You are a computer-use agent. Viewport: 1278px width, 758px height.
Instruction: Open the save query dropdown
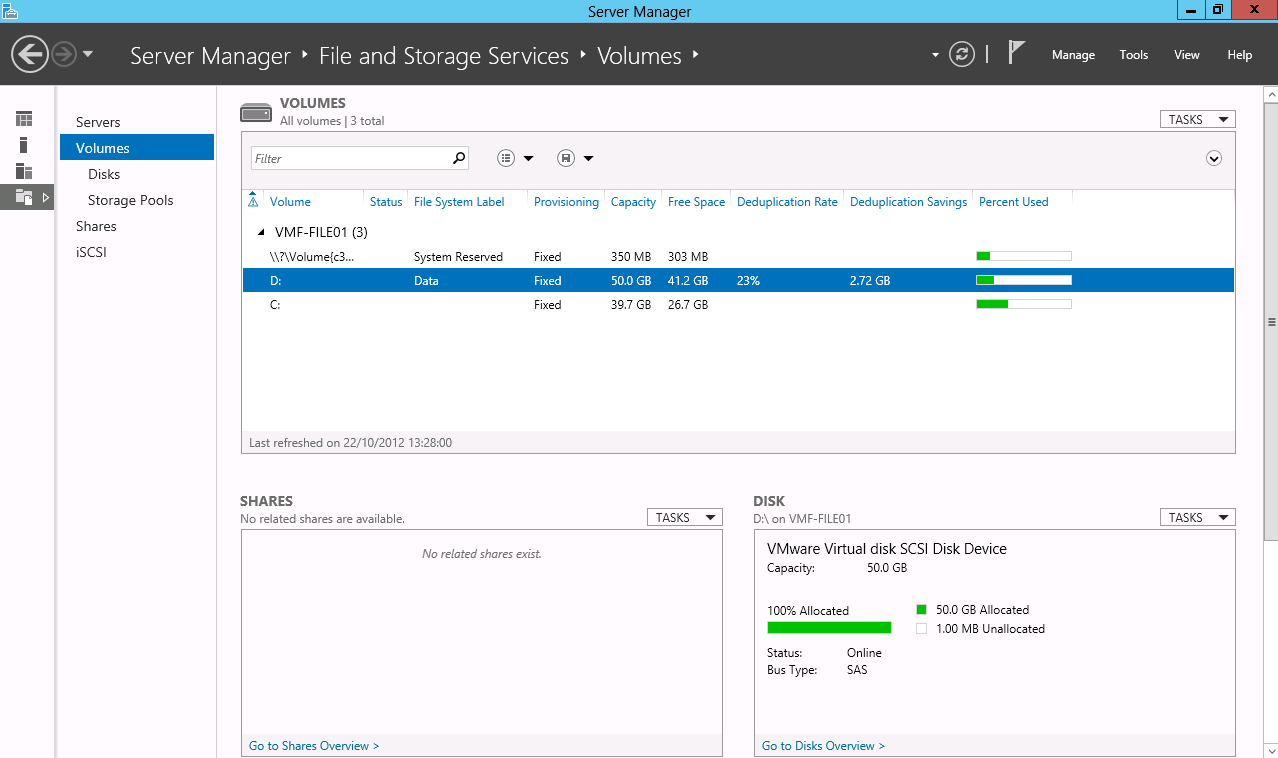576,158
